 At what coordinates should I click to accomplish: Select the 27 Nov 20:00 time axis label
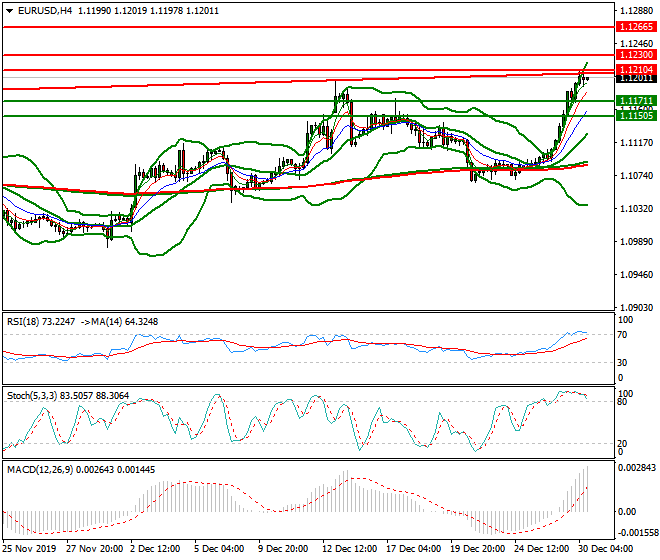(x=95, y=549)
